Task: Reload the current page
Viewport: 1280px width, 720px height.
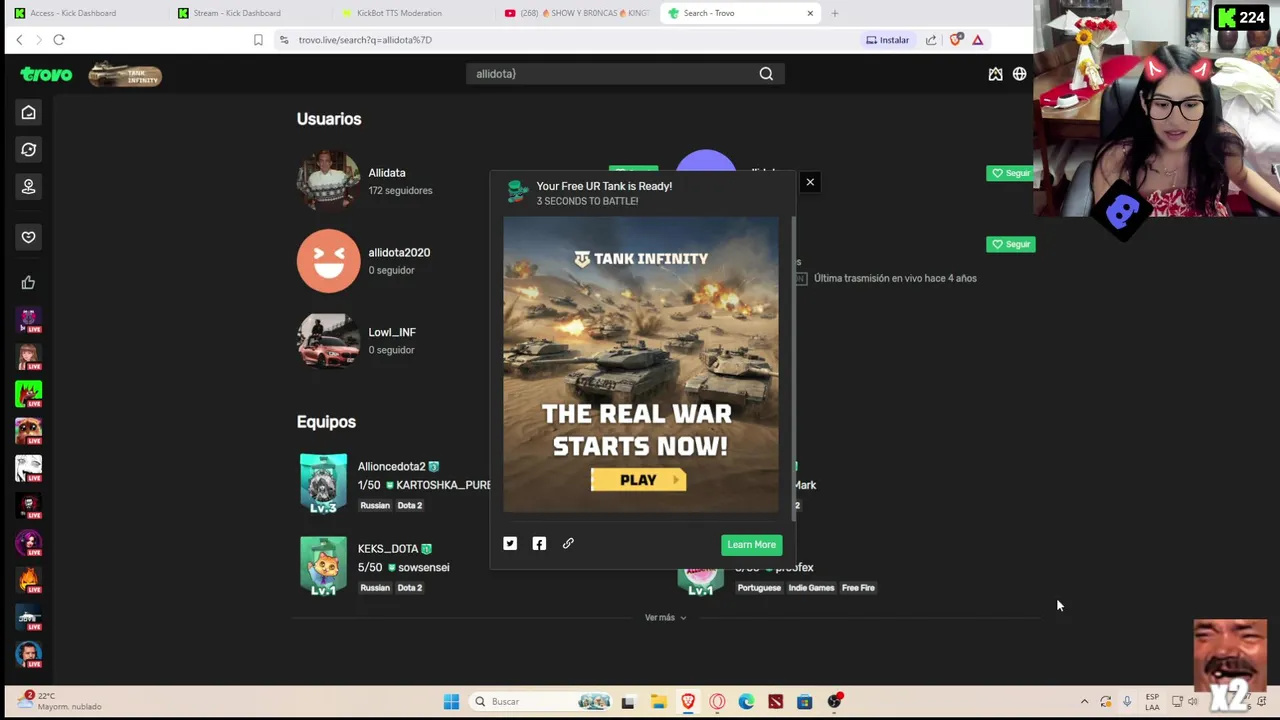Action: click(59, 40)
